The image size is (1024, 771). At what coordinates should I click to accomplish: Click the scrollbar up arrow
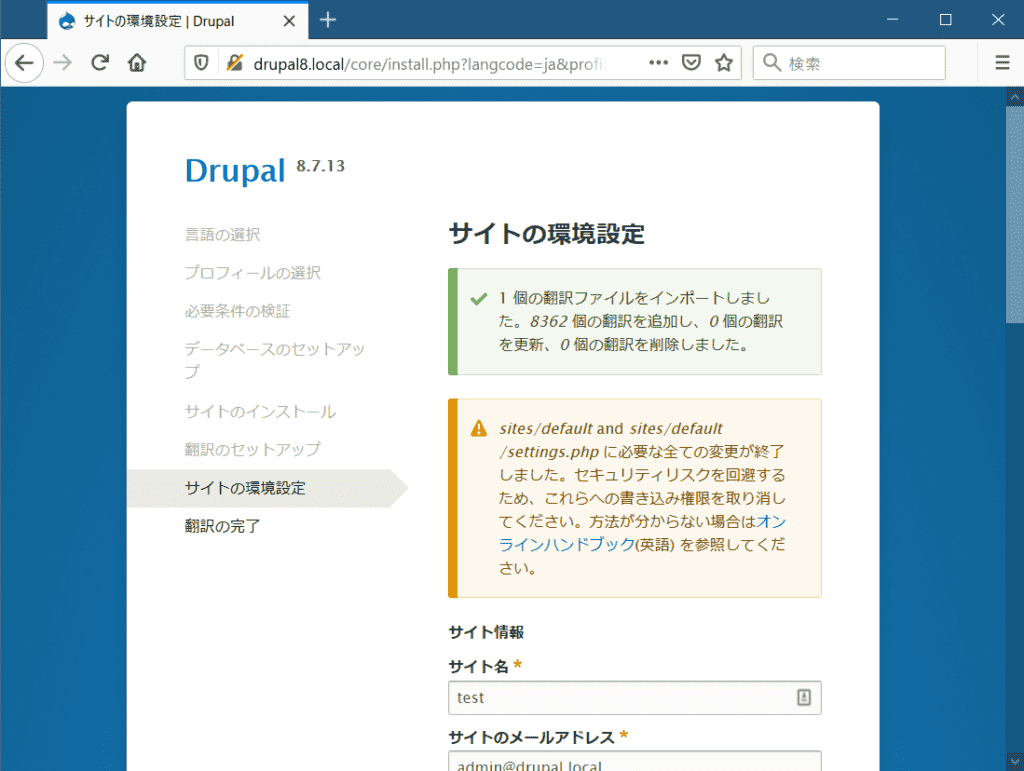pyautogui.click(x=1015, y=97)
